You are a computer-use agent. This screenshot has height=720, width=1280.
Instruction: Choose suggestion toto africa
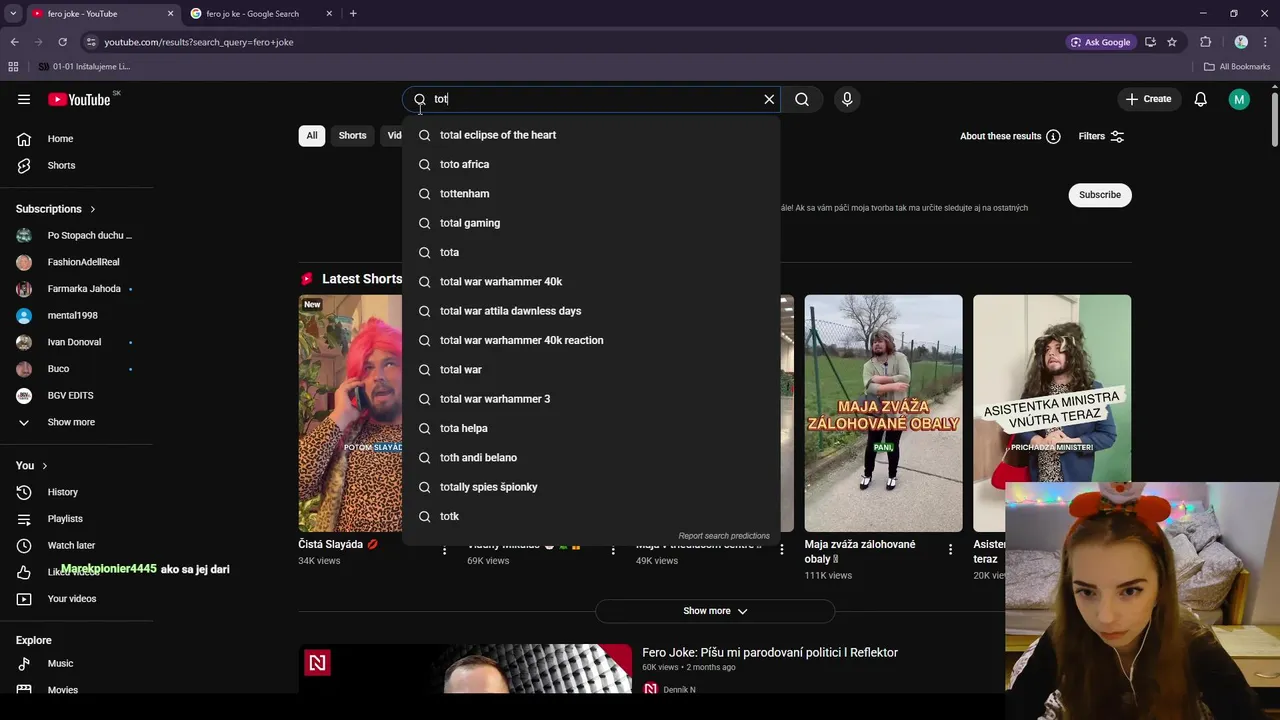tap(591, 164)
